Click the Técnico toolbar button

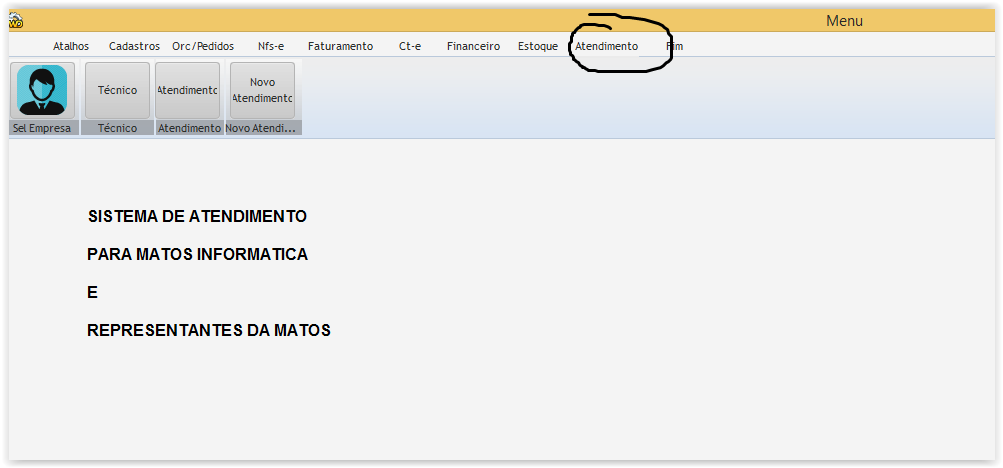[x=118, y=90]
